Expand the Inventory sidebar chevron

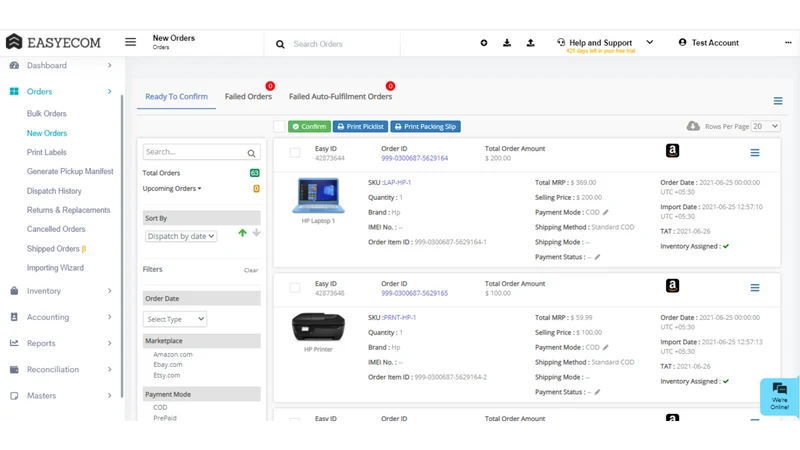(x=110, y=291)
